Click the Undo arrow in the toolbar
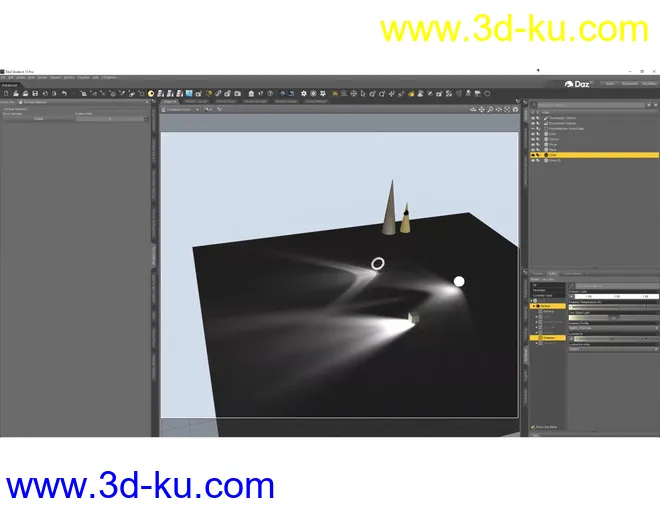Screen dimensions: 660x507 pyautogui.click(x=65, y=93)
